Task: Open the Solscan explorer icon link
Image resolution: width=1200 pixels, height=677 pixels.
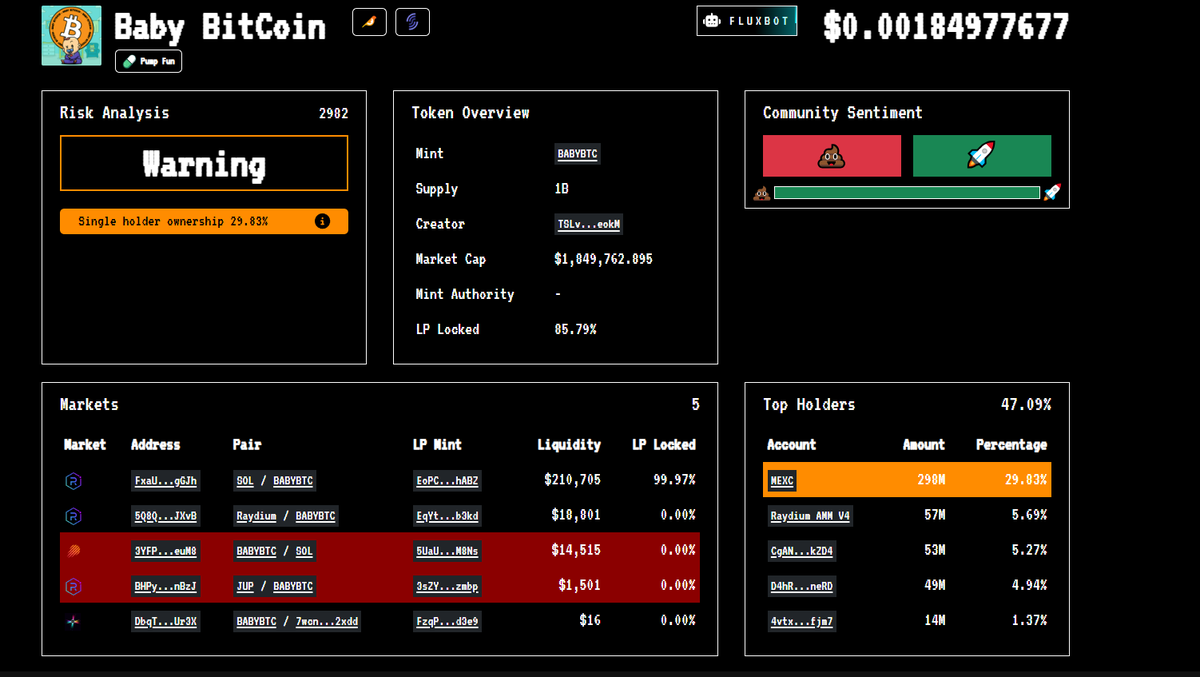Action: click(412, 22)
